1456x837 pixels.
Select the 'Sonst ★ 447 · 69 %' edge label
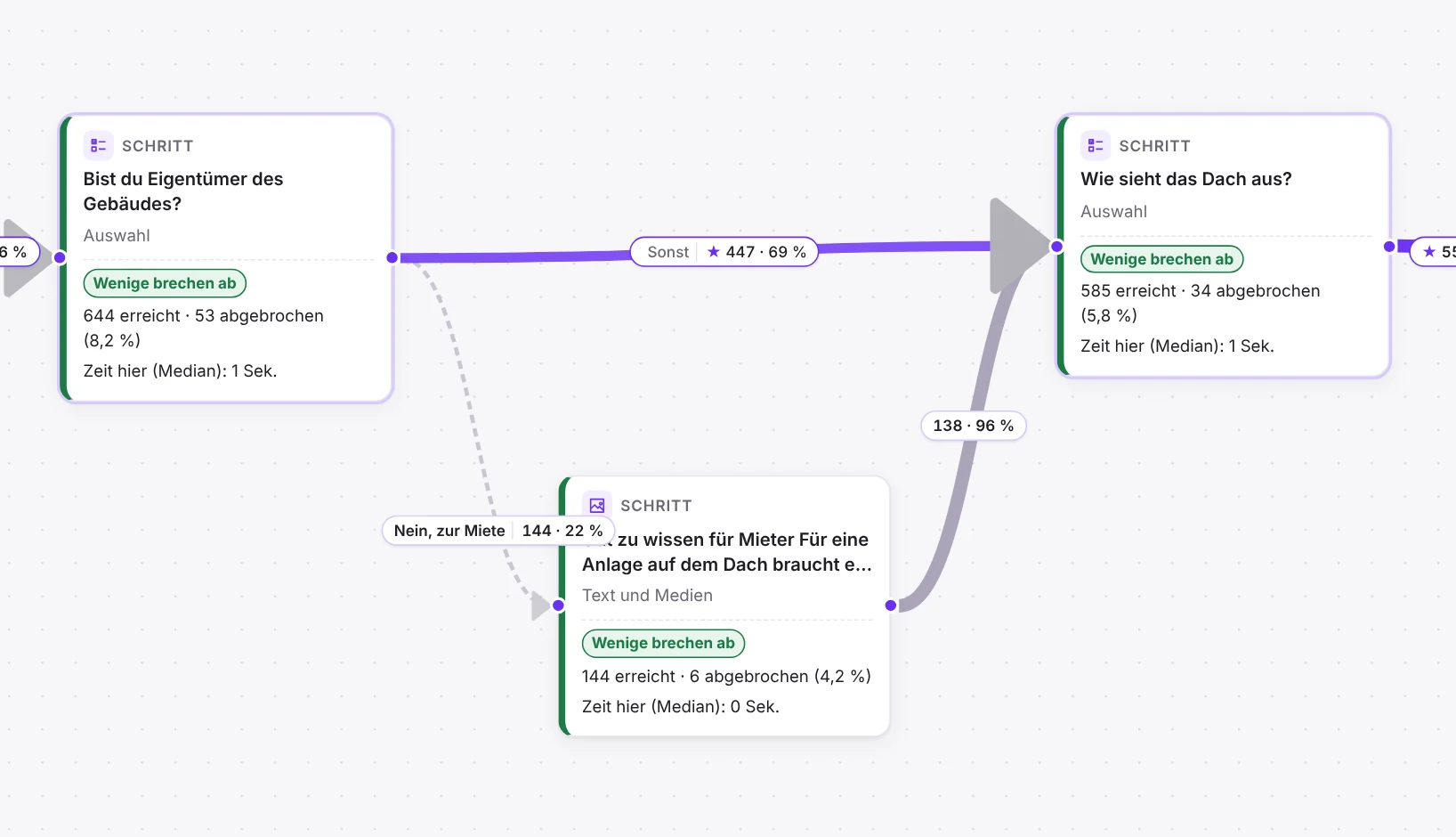tap(724, 252)
